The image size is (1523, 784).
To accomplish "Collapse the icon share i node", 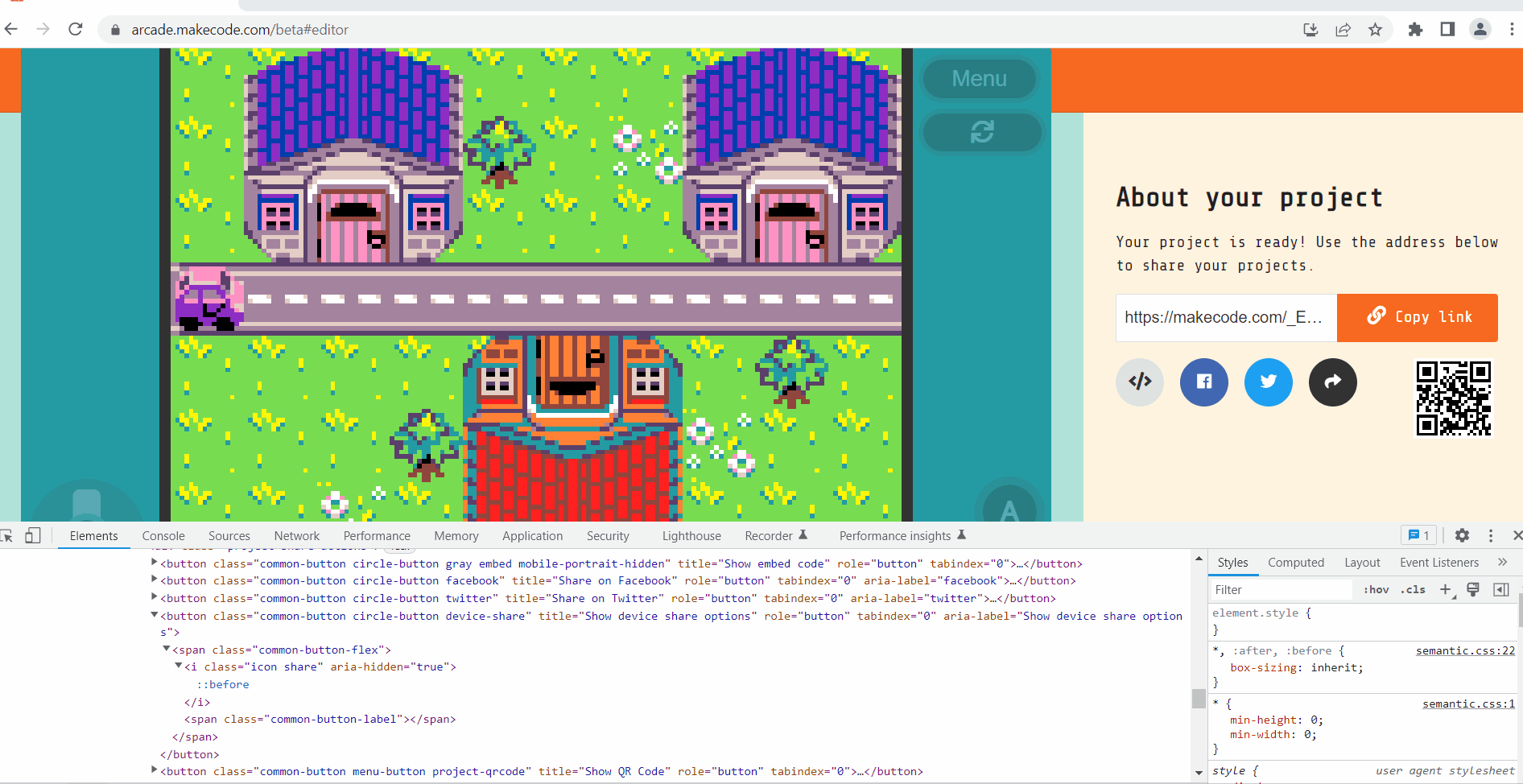I will pos(179,666).
